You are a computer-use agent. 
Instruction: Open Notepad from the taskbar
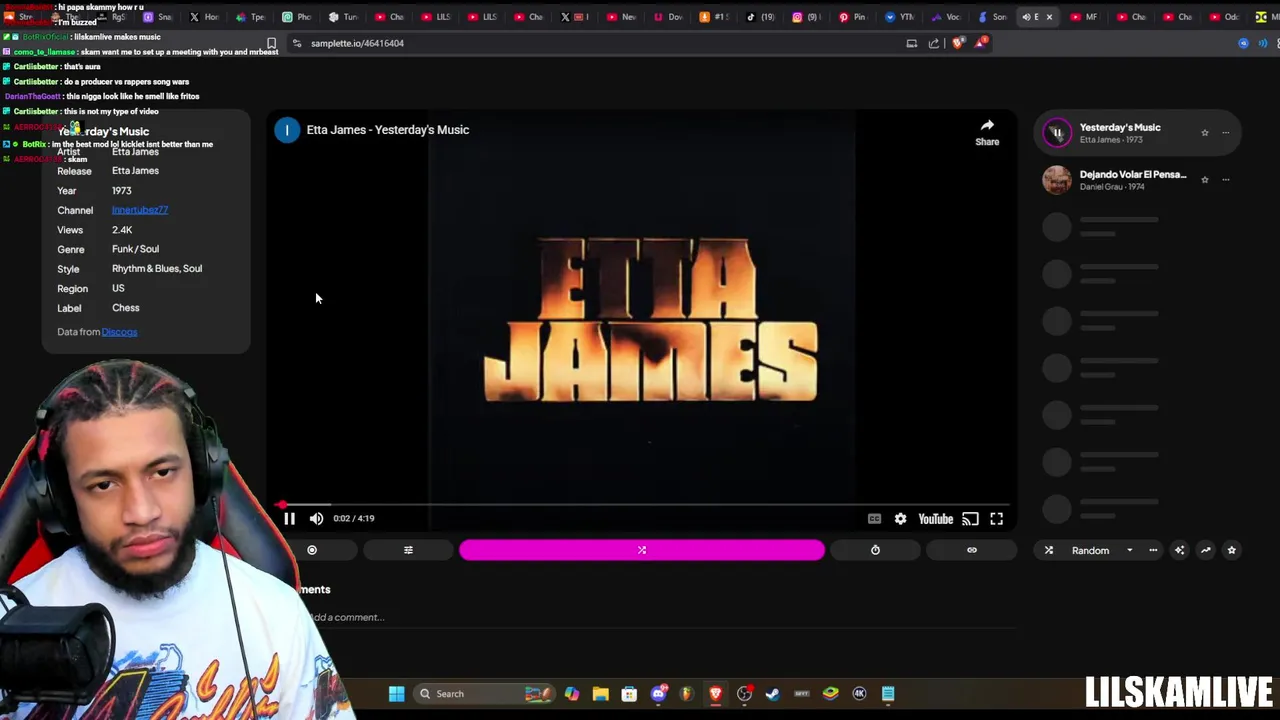[x=888, y=694]
